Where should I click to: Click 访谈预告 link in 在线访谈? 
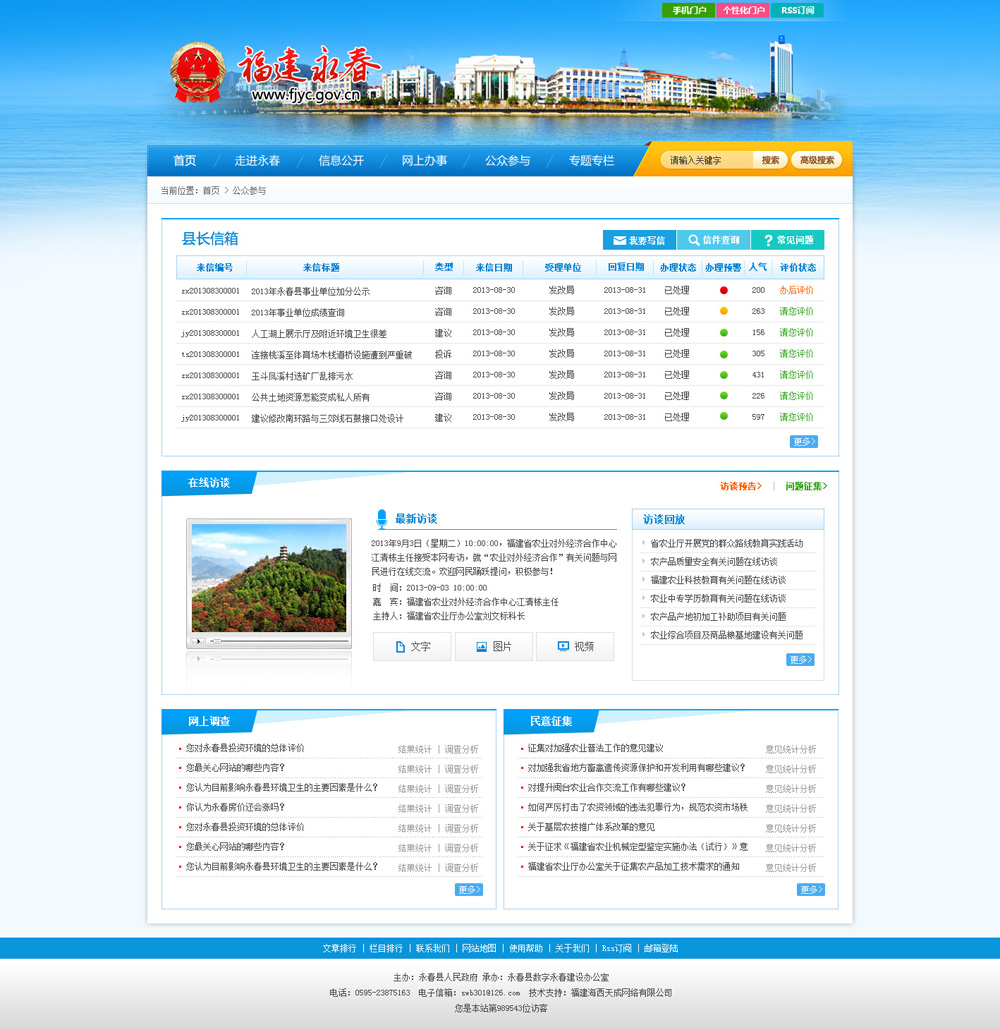740,486
